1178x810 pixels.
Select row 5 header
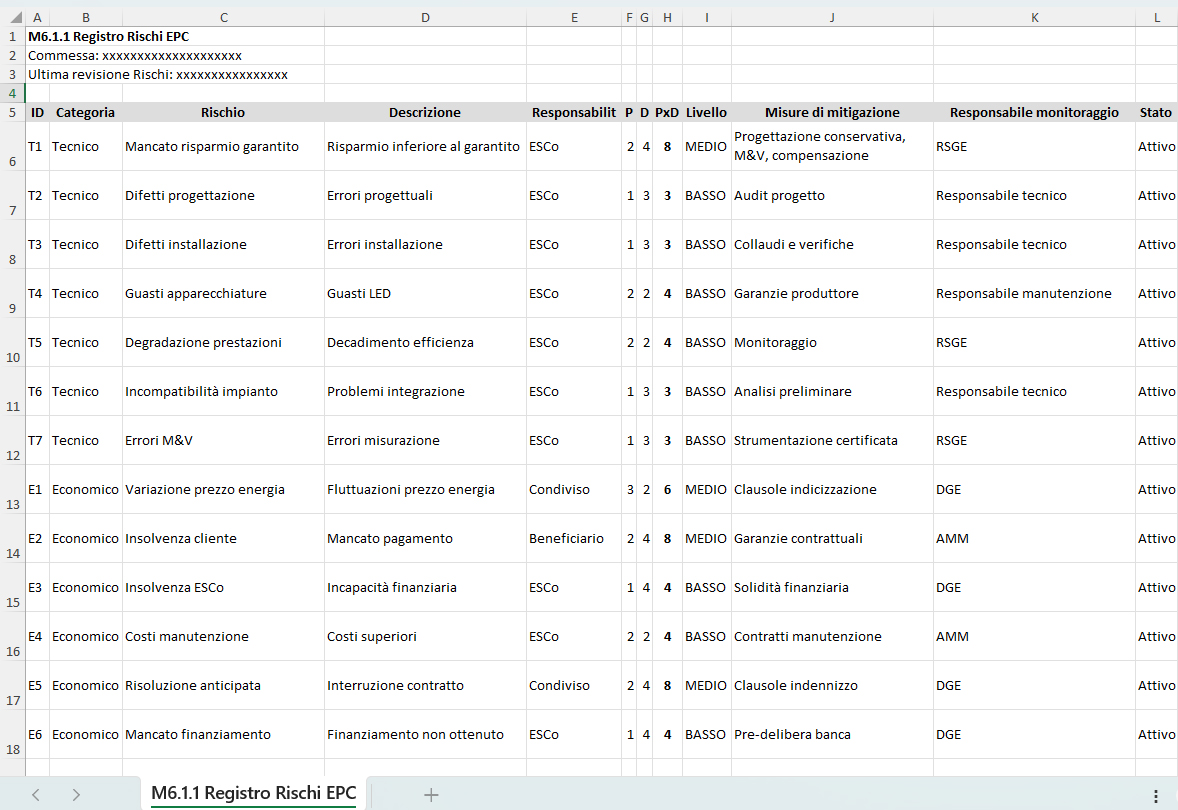click(12, 112)
